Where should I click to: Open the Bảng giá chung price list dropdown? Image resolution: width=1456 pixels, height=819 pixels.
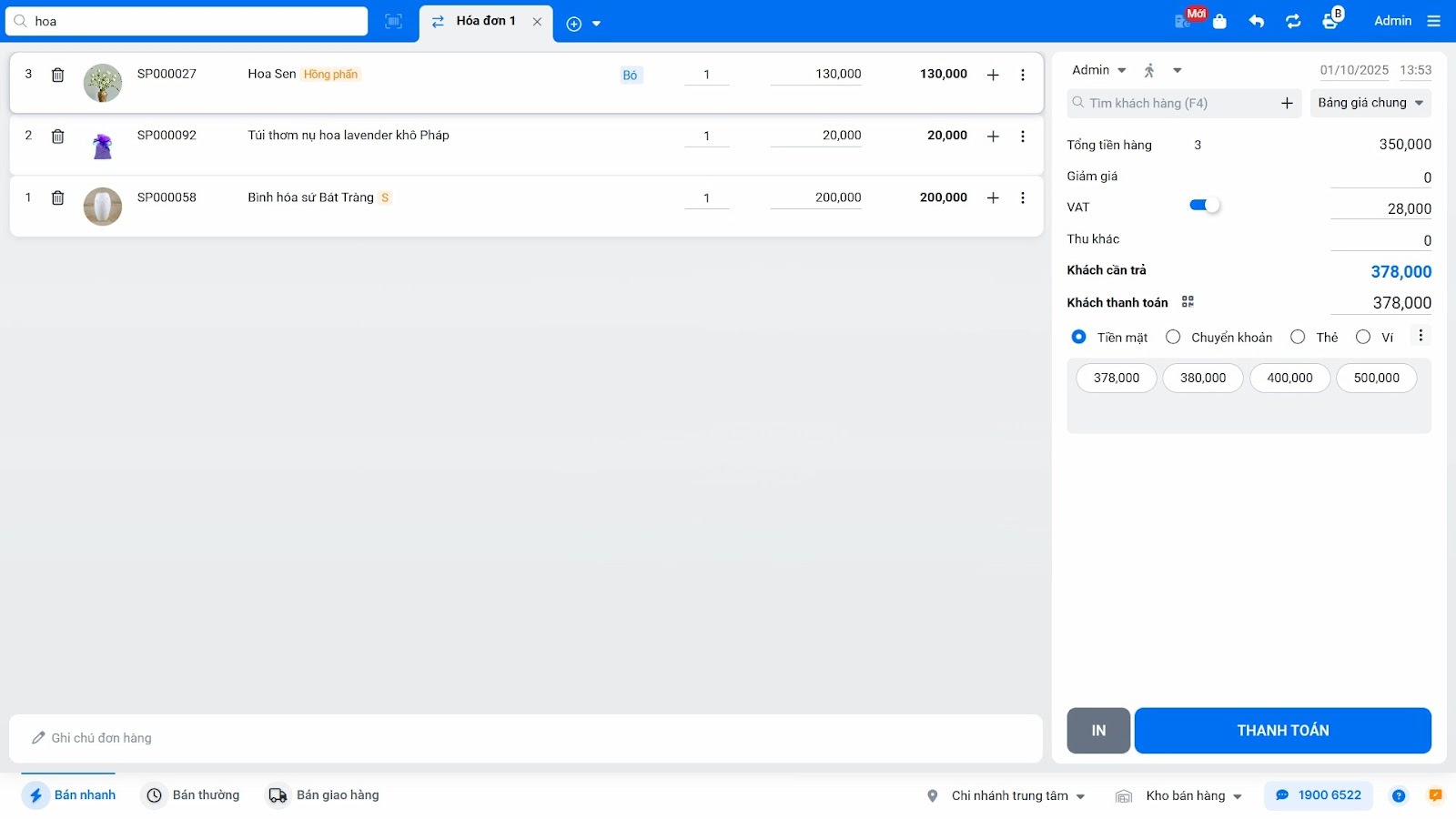(x=1371, y=103)
